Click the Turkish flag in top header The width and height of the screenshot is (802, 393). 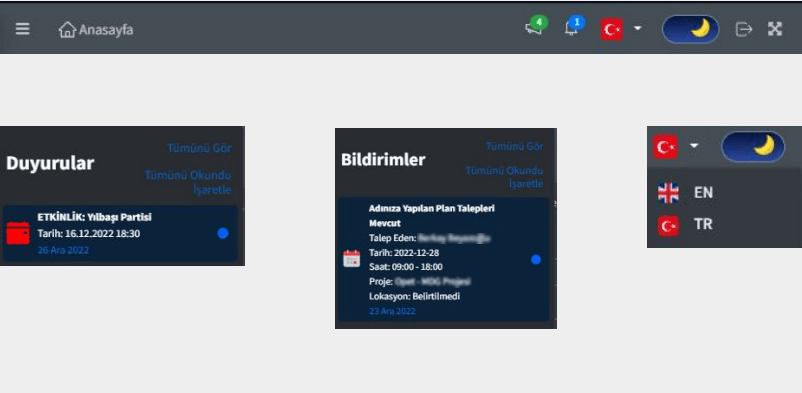click(611, 30)
